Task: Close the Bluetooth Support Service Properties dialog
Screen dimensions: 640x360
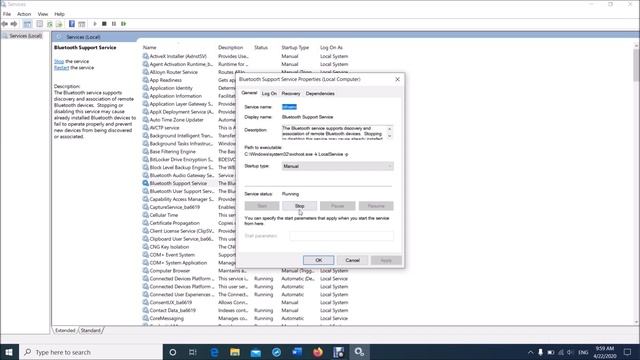Action: [398, 79]
